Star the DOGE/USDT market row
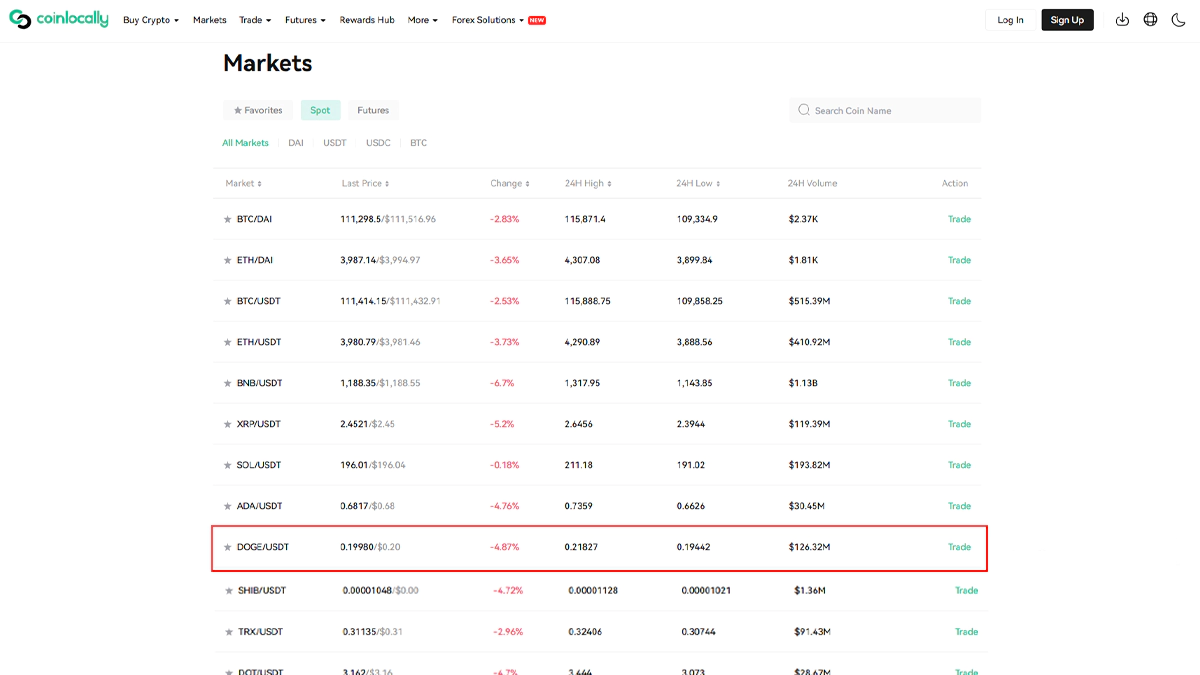The width and height of the screenshot is (1200, 675). tap(227, 547)
